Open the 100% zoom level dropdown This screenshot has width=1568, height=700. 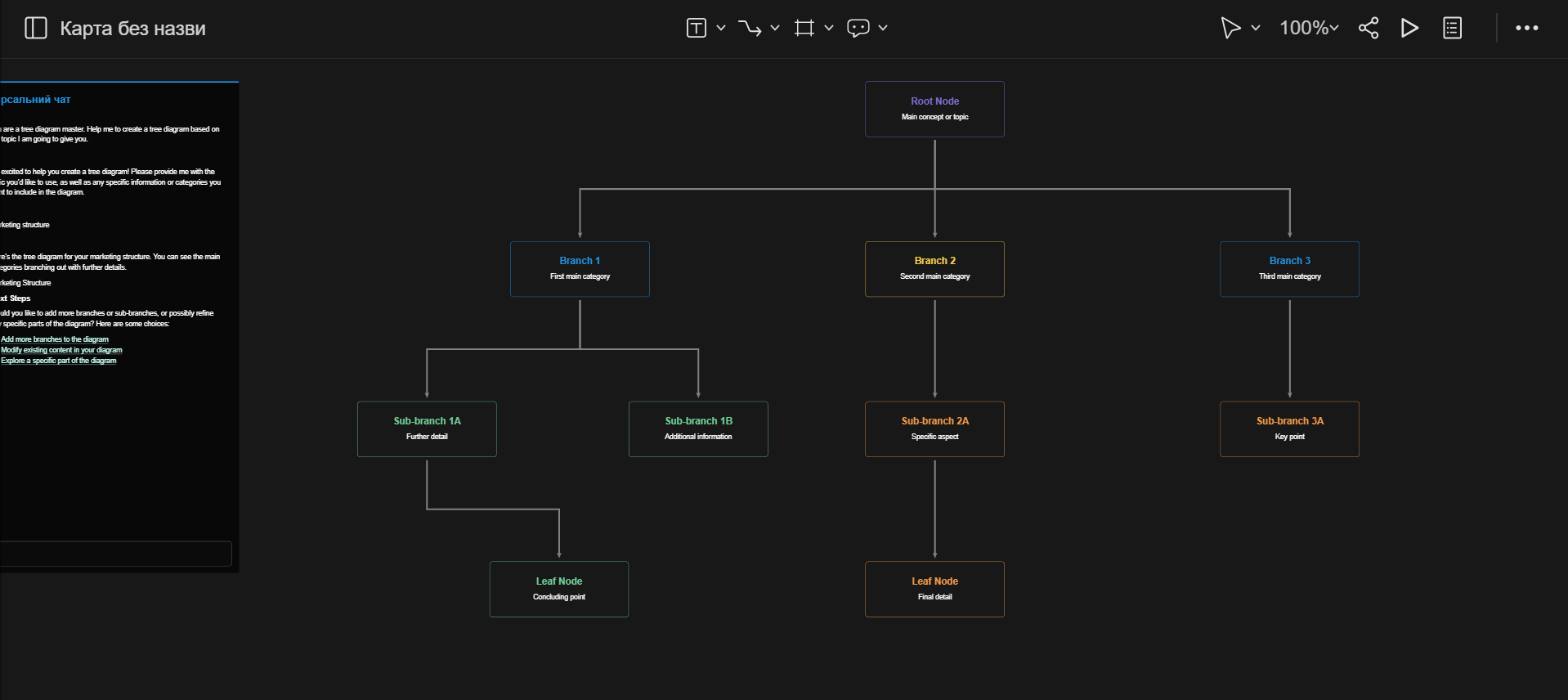pyautogui.click(x=1309, y=28)
